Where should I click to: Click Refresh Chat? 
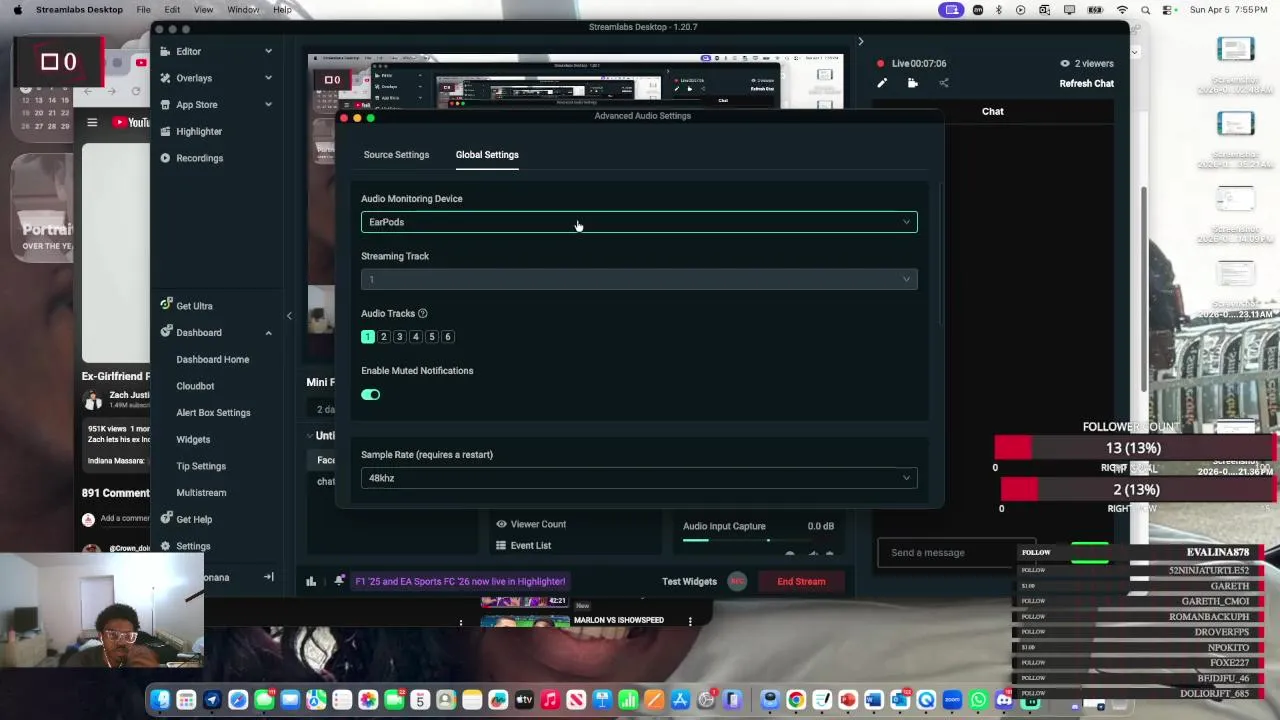point(1086,84)
